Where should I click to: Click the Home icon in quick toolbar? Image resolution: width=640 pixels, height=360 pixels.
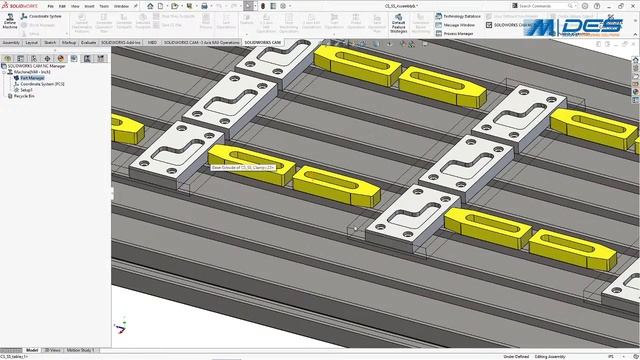[x=150, y=6]
